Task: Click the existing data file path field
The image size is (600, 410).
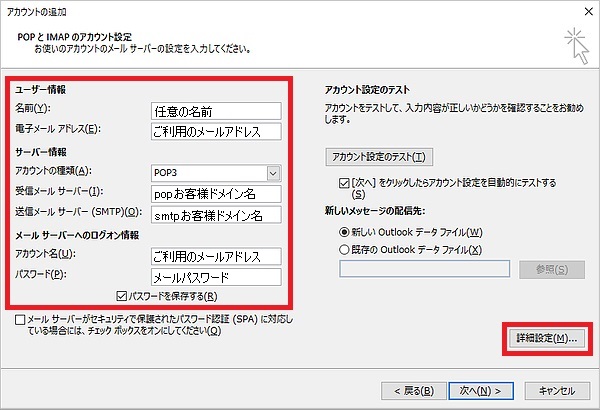Action: click(x=427, y=269)
